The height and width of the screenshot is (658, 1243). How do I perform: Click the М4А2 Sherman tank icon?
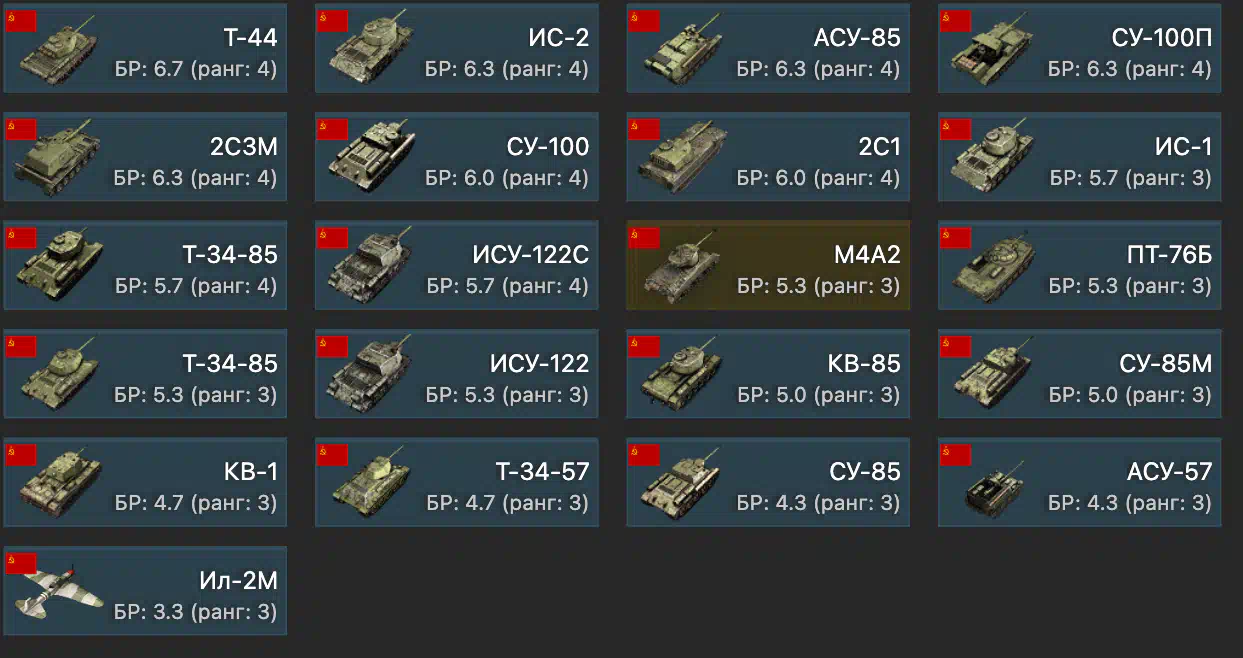point(682,268)
